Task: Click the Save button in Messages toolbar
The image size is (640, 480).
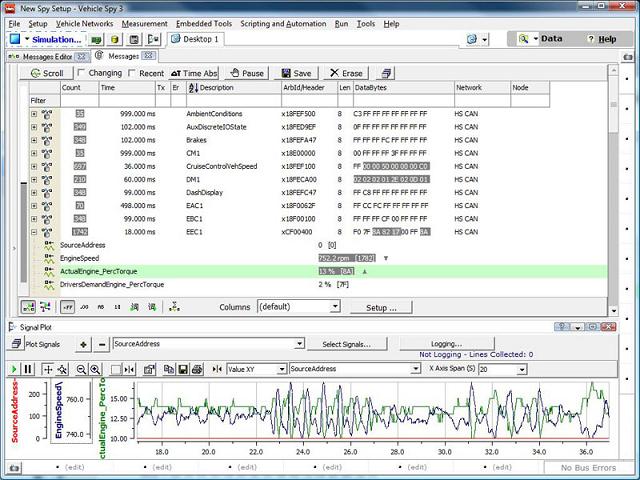Action: [x=295, y=73]
